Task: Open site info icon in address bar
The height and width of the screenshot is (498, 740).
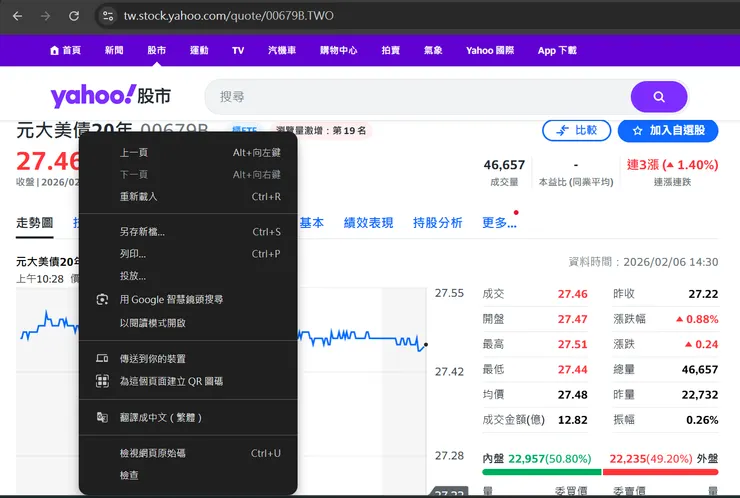Action: [108, 16]
